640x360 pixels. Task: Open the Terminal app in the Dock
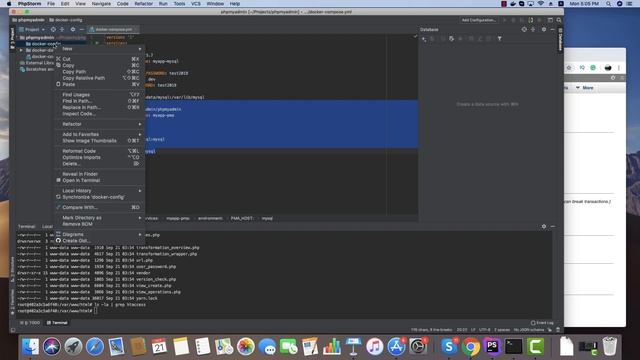tap(514, 347)
